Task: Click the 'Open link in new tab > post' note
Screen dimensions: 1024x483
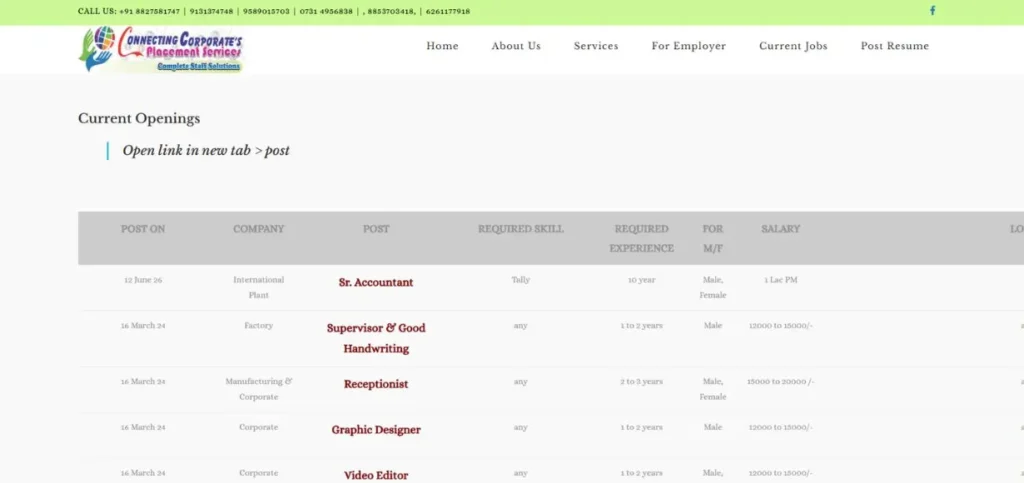Action: pyautogui.click(x=206, y=151)
